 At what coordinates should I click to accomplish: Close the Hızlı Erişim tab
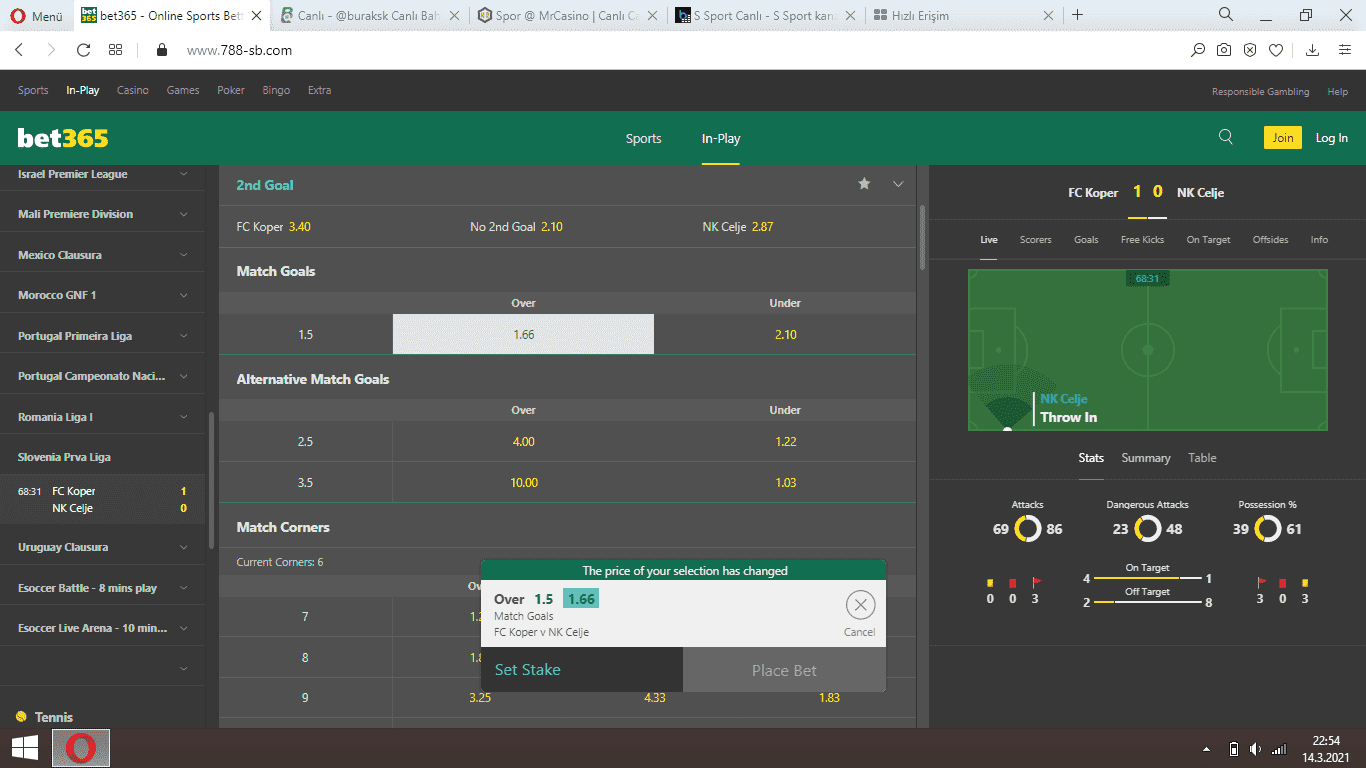(1049, 16)
